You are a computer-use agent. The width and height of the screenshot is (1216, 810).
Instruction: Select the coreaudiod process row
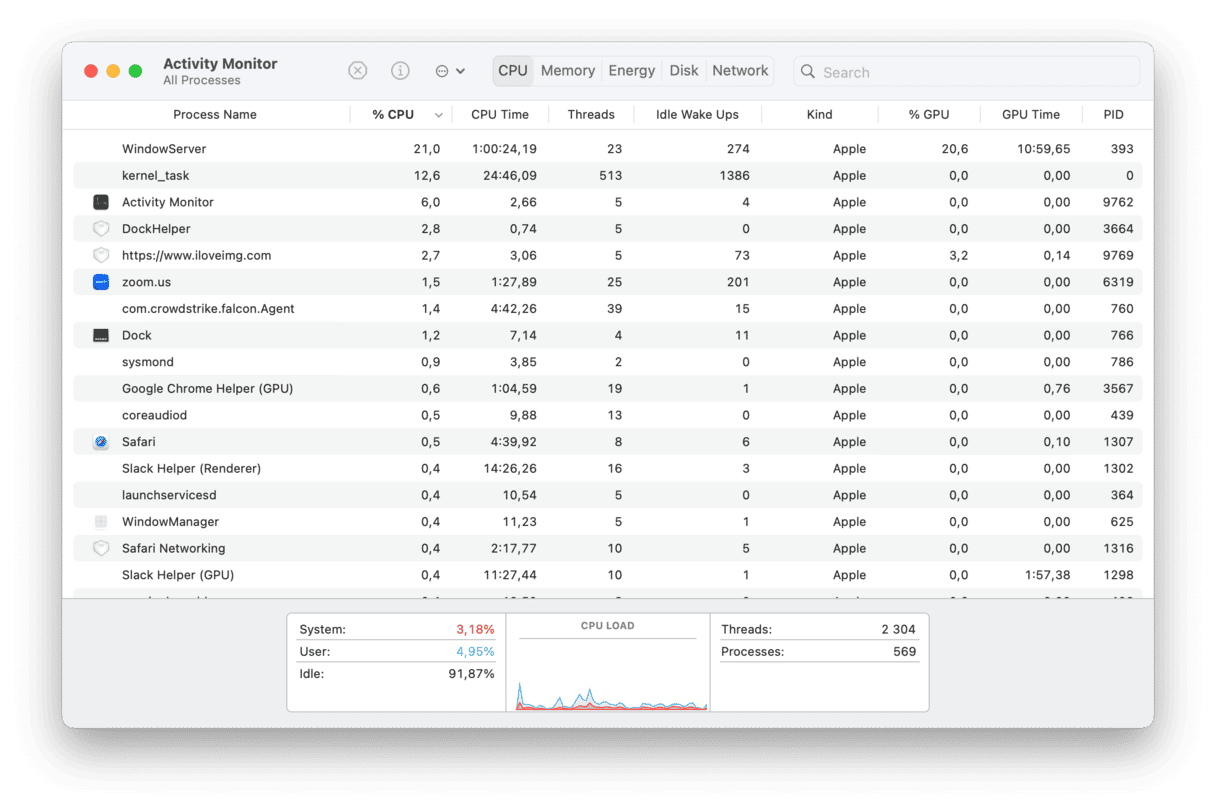608,415
